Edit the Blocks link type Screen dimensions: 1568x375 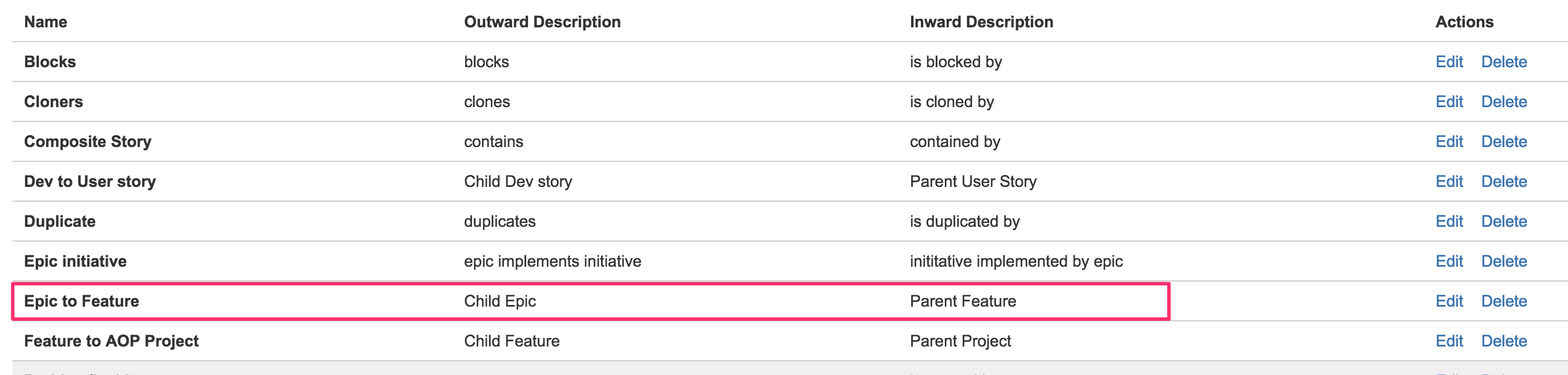[x=1449, y=62]
